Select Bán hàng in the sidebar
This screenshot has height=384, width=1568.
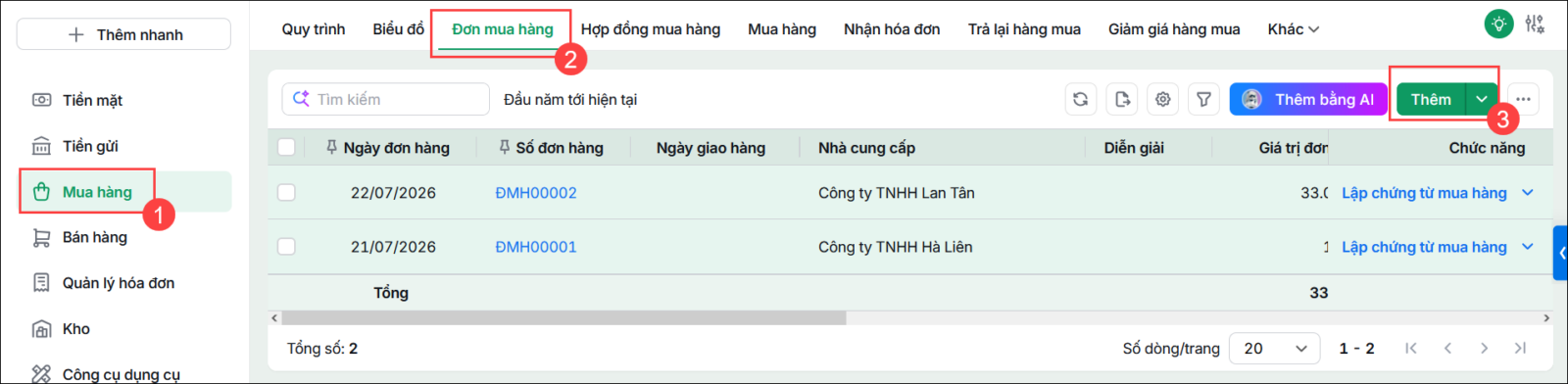coord(94,237)
